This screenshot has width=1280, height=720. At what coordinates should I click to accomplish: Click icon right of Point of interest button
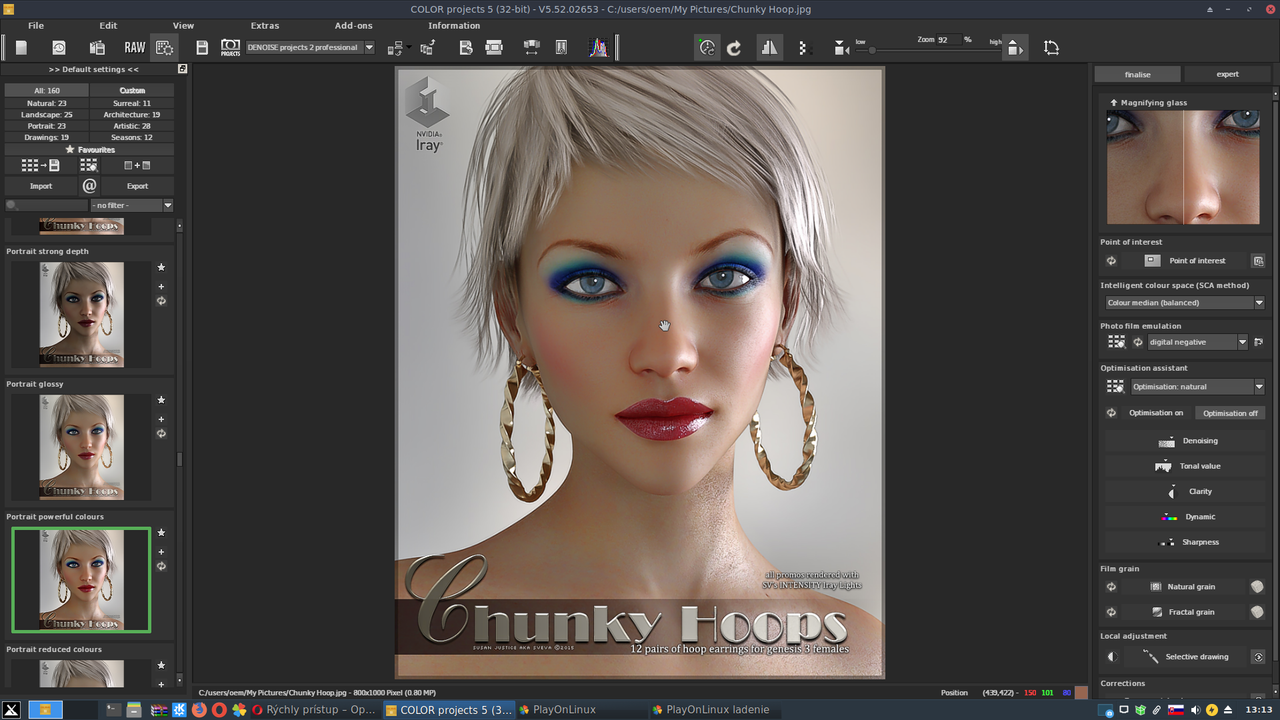[x=1258, y=260]
